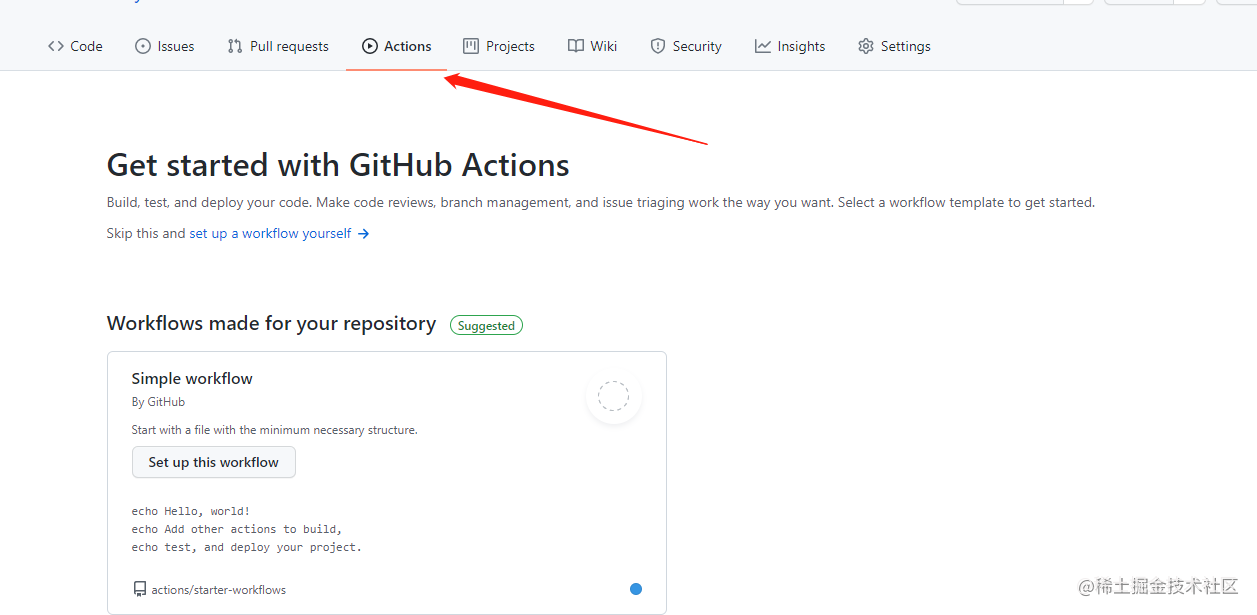Image resolution: width=1257 pixels, height=615 pixels.
Task: Click the Simple workflow card title
Action: [x=192, y=378]
